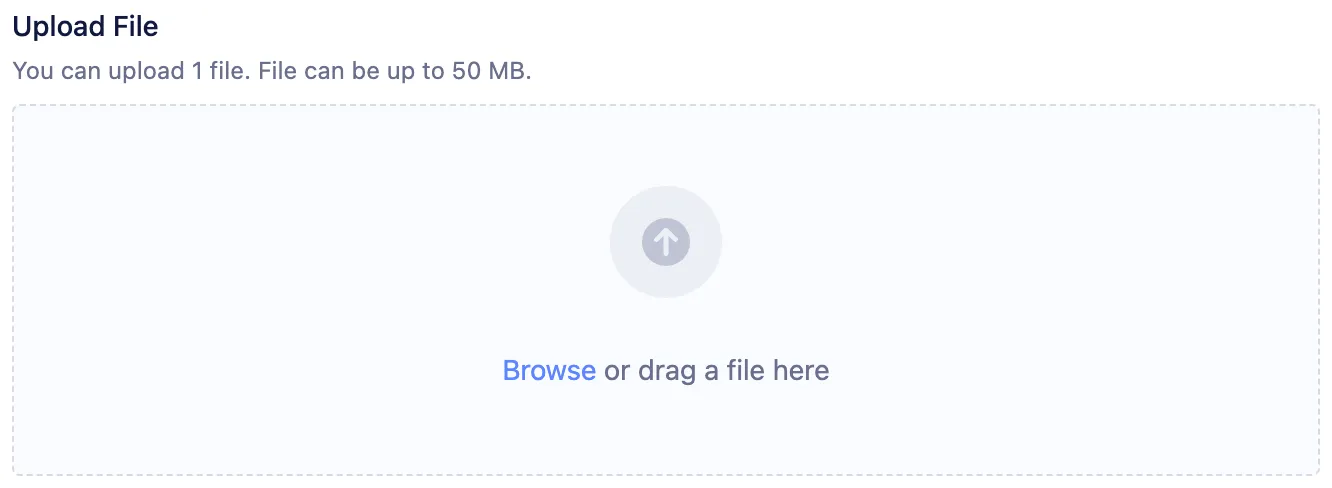Click blank drop zone area above the upload icon
This screenshot has width=1332, height=488.
click(x=666, y=145)
